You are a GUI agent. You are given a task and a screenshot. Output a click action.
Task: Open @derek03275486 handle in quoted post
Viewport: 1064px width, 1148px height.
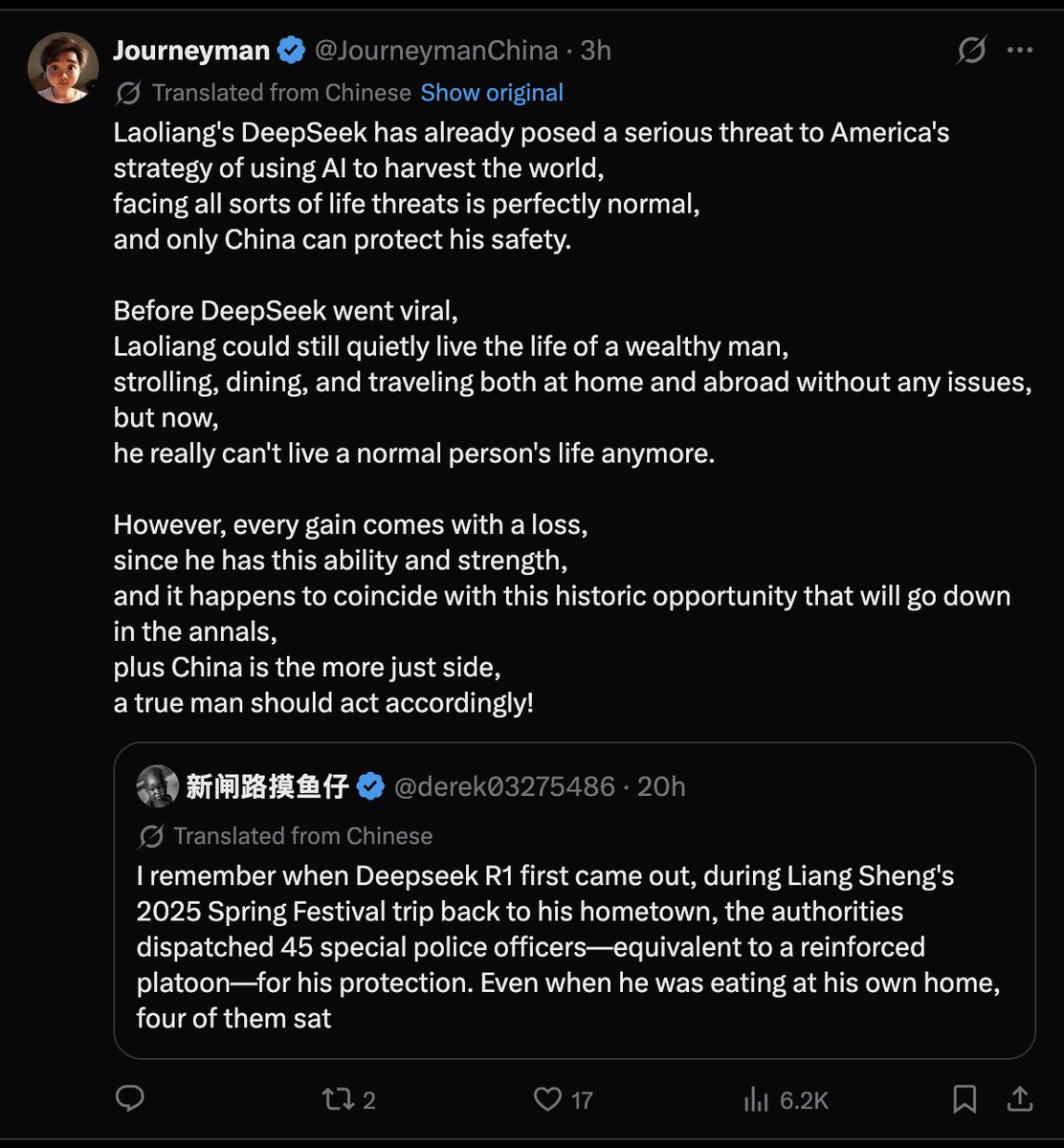[x=504, y=786]
